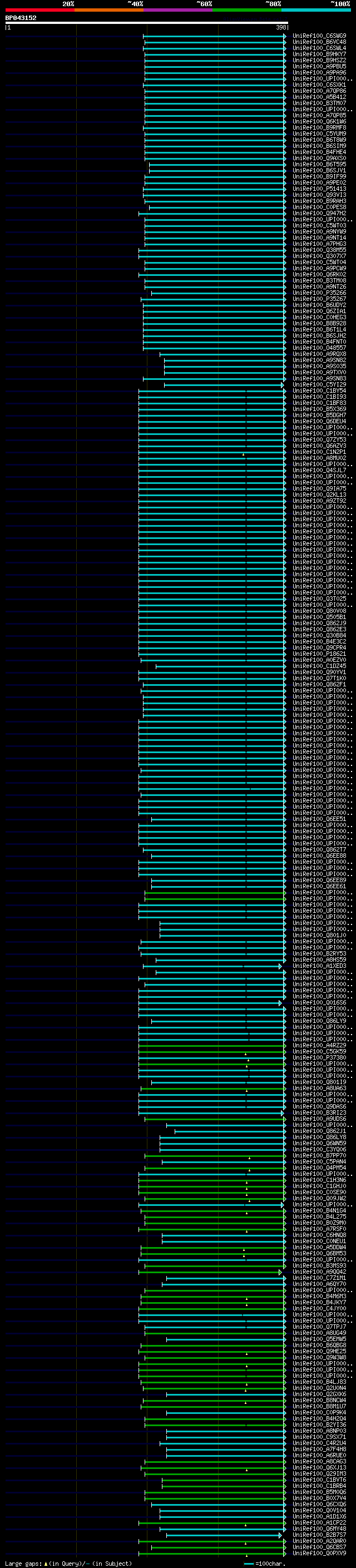Screen dimensions: 356x1568
Task: Click the green alignment bar for UniRef100_Q0PXV9
Action: 212,1554
